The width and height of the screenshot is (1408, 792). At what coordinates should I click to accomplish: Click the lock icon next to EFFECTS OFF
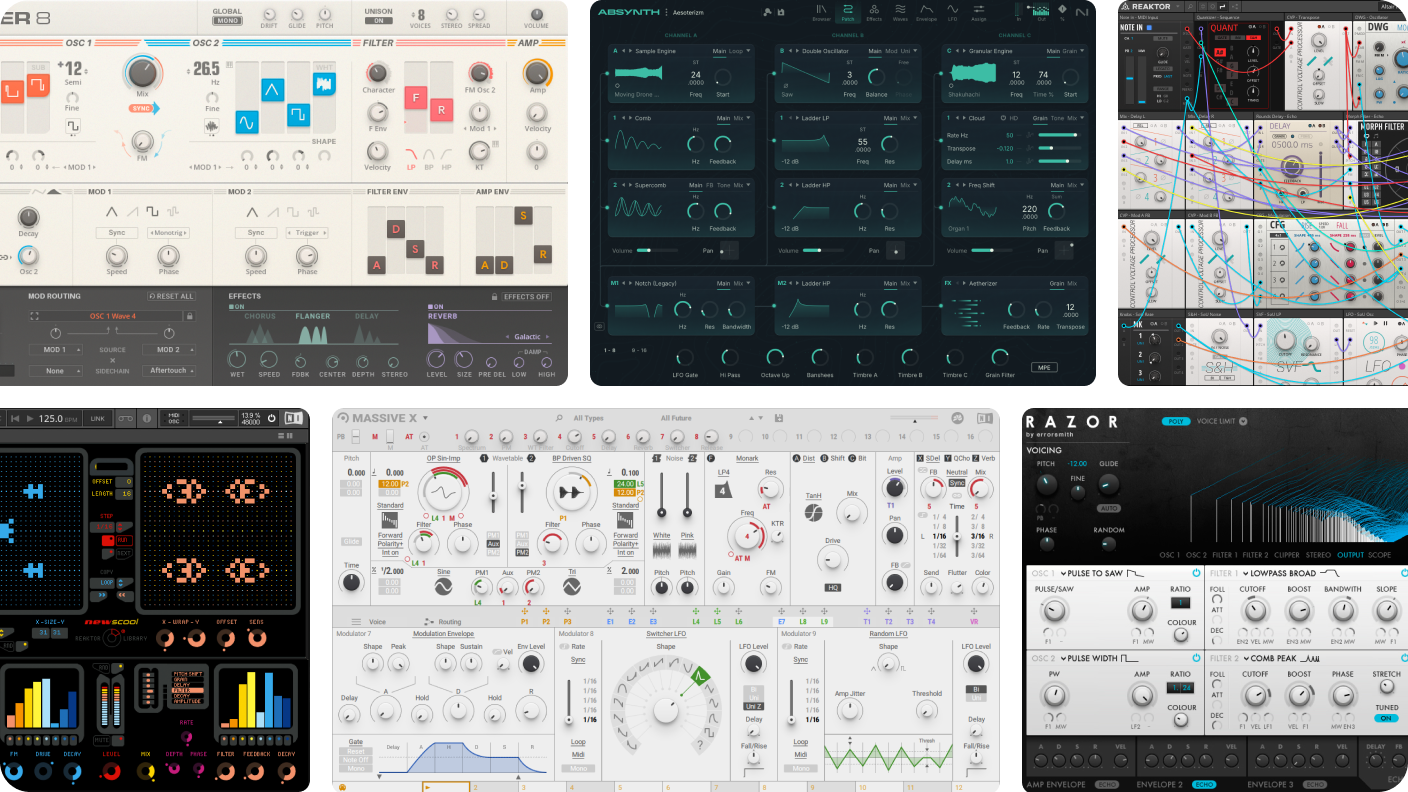pos(493,297)
